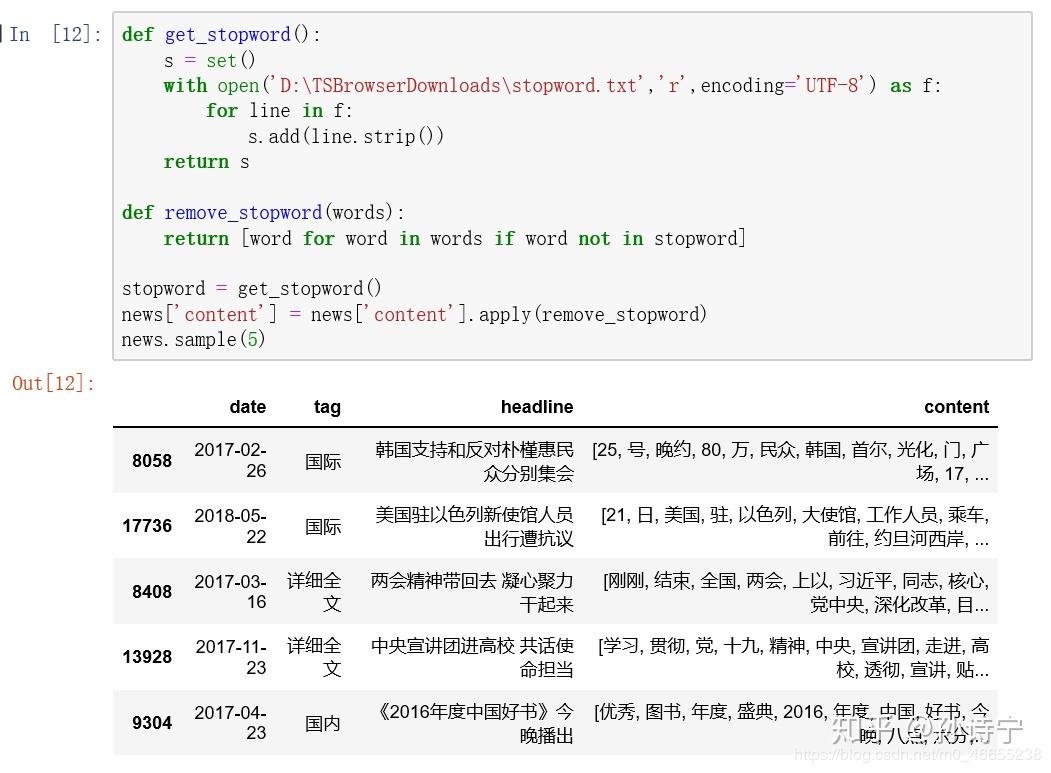
Task: Select row index 13928
Action: pyautogui.click(x=147, y=657)
